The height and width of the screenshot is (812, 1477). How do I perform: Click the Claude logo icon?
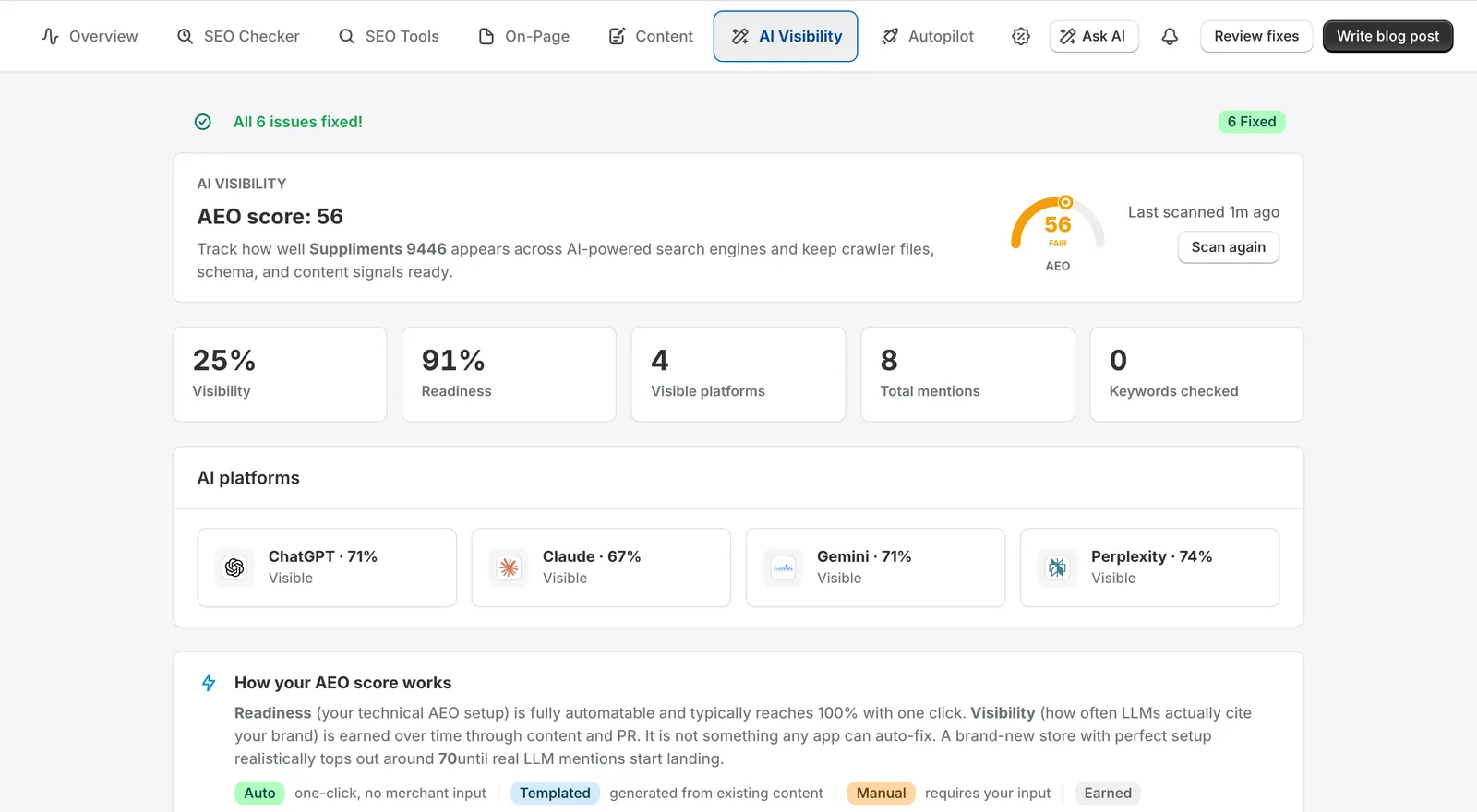[509, 567]
